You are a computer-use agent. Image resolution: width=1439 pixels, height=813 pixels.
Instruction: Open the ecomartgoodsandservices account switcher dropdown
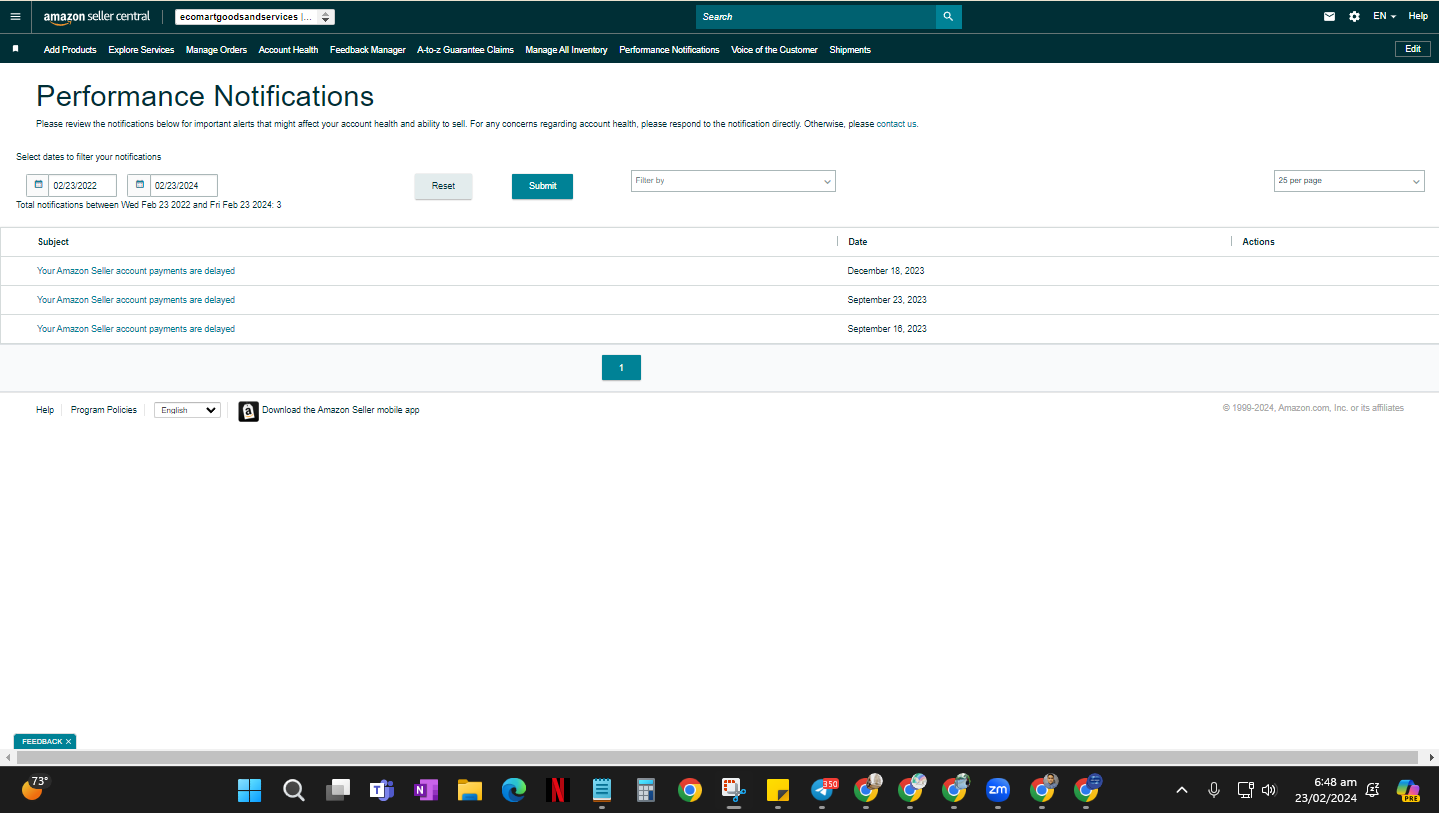tap(254, 17)
